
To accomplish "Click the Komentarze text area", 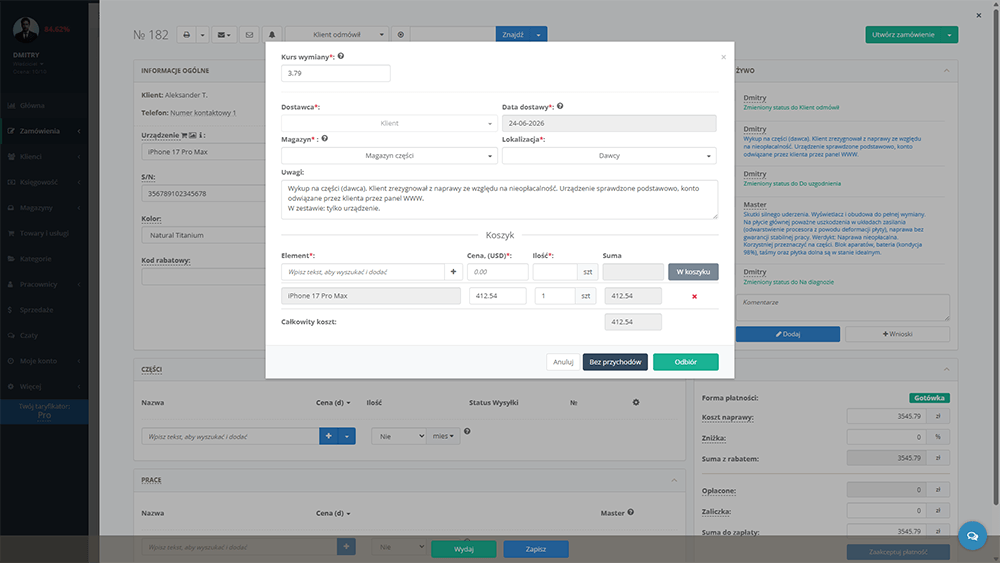I will pos(842,307).
